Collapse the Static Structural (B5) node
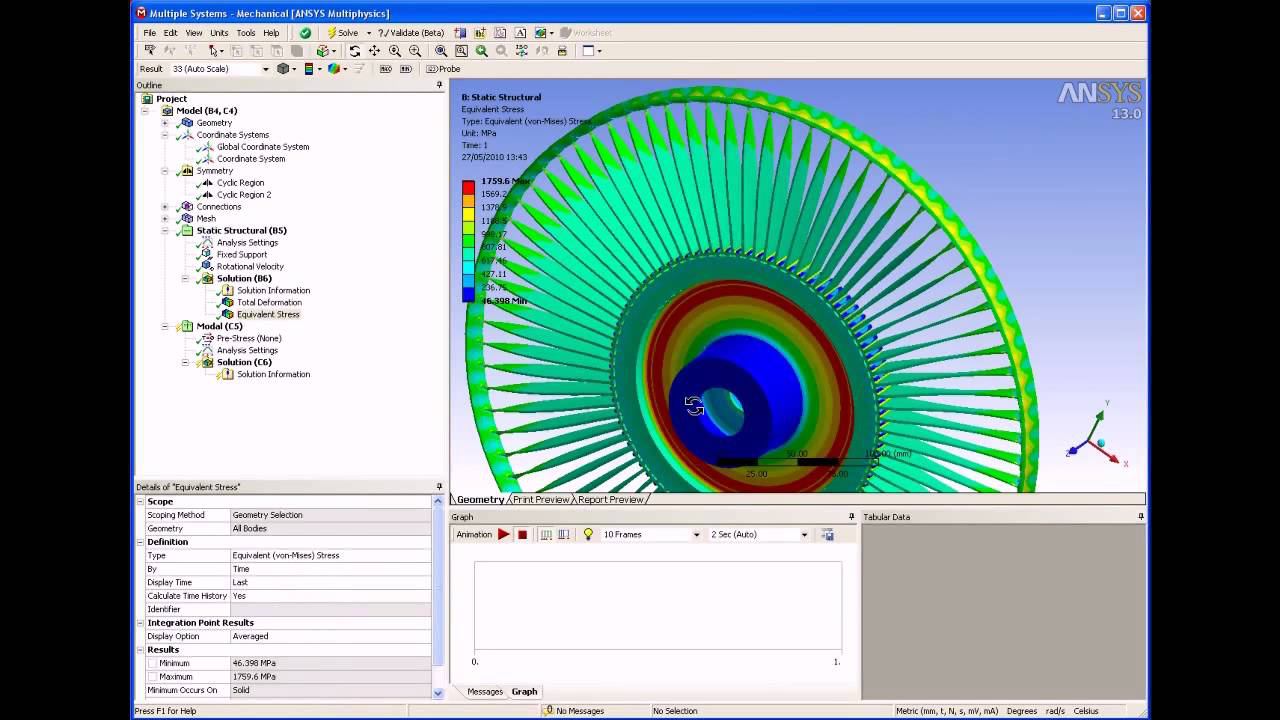Screen dimensions: 1280x720 (165, 231)
